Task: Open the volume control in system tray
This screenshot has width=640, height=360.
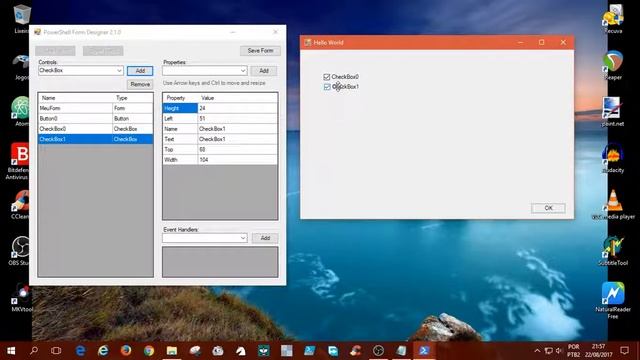Action: tap(559, 351)
